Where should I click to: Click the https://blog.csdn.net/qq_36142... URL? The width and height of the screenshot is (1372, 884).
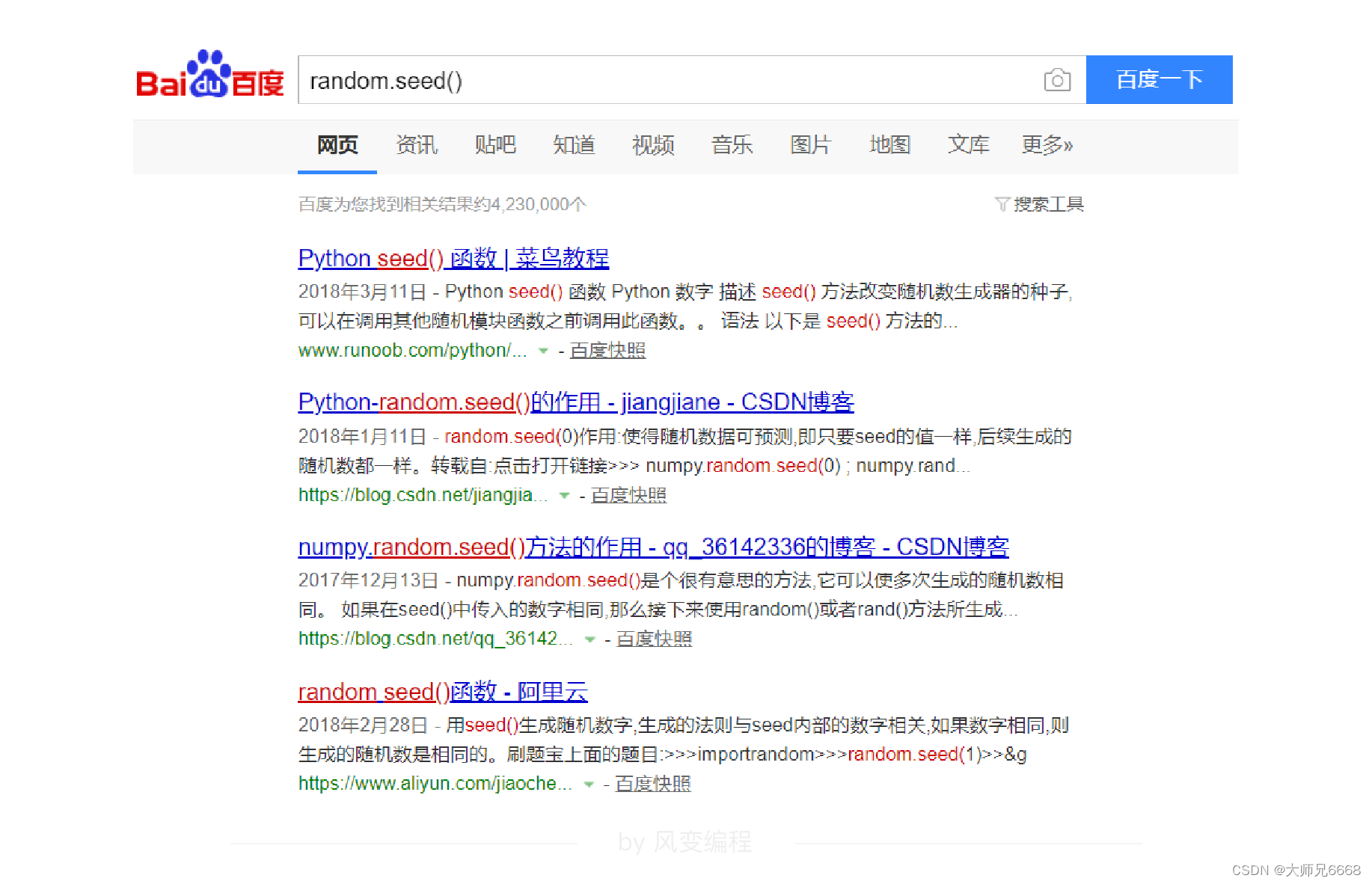(435, 638)
